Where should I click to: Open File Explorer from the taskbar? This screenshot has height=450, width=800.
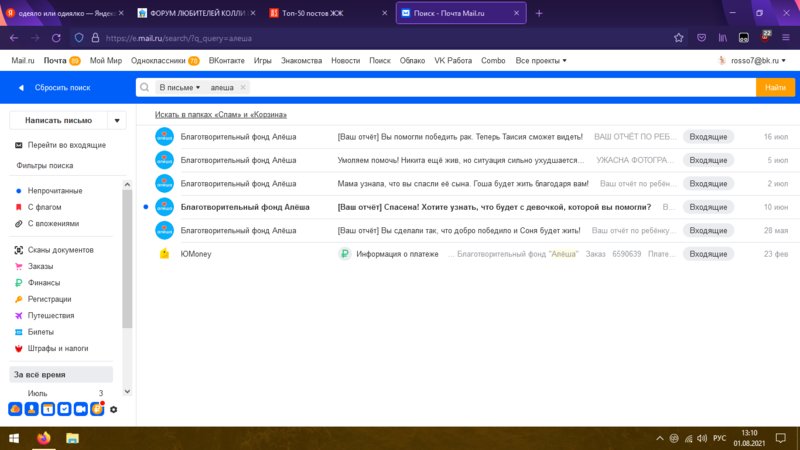click(x=72, y=438)
